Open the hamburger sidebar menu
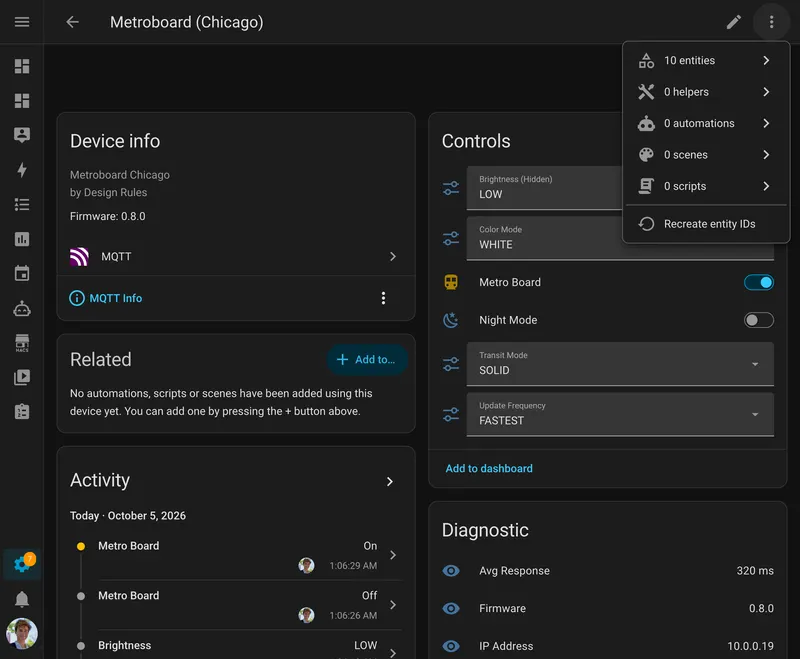800x659 pixels. [x=21, y=22]
